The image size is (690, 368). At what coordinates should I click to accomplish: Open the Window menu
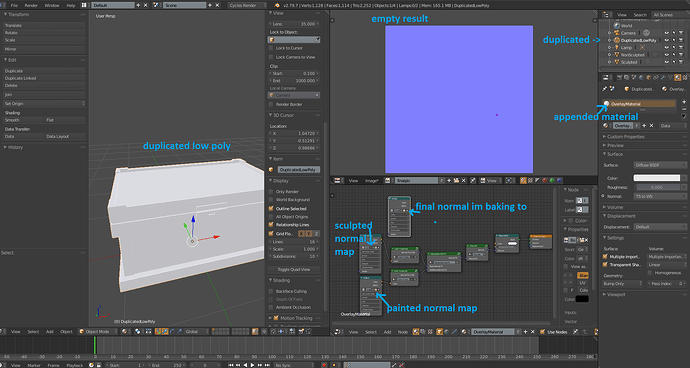coord(52,5)
